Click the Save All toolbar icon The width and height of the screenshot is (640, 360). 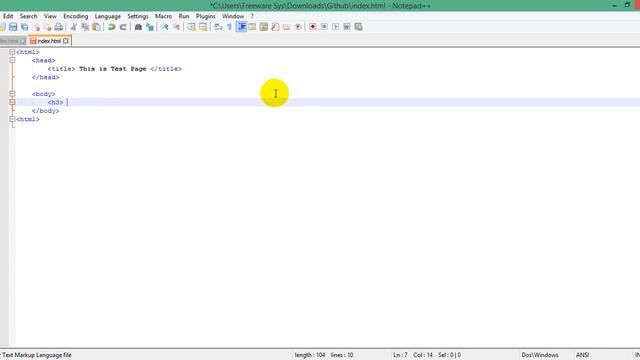coord(24,27)
